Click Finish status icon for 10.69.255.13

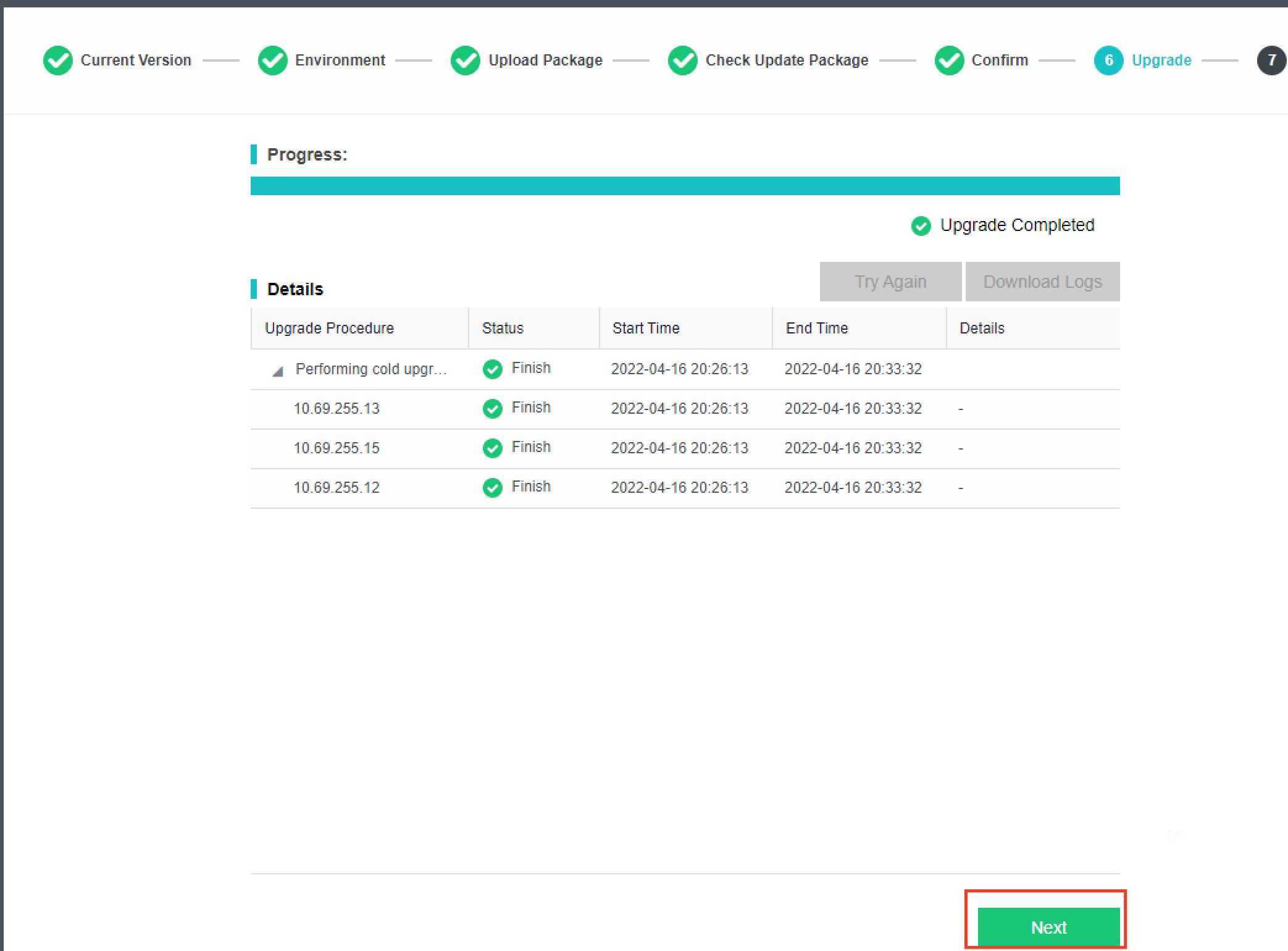pyautogui.click(x=493, y=409)
